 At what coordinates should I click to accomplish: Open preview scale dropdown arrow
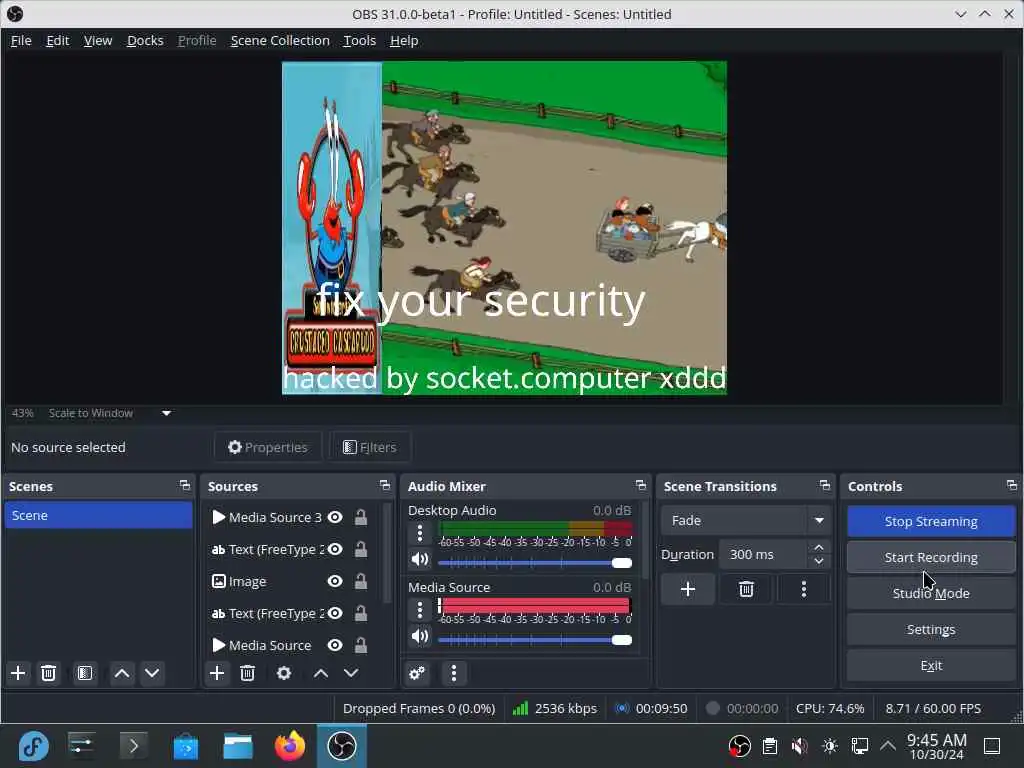(167, 413)
